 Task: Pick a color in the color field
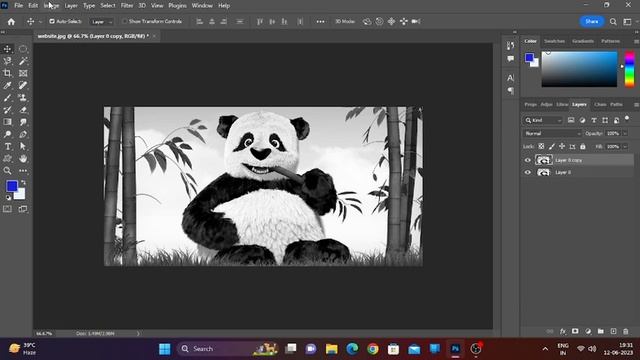pyautogui.click(x=579, y=69)
